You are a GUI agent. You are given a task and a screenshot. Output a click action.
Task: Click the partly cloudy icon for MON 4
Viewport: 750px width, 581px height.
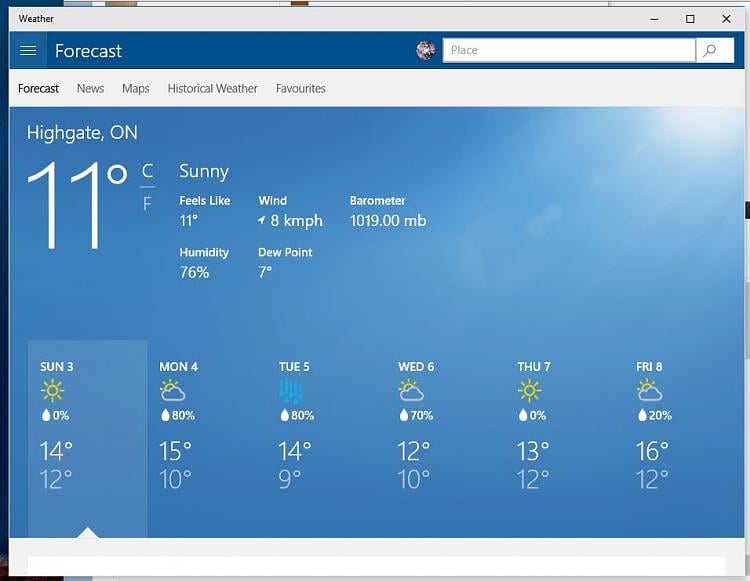tap(173, 391)
